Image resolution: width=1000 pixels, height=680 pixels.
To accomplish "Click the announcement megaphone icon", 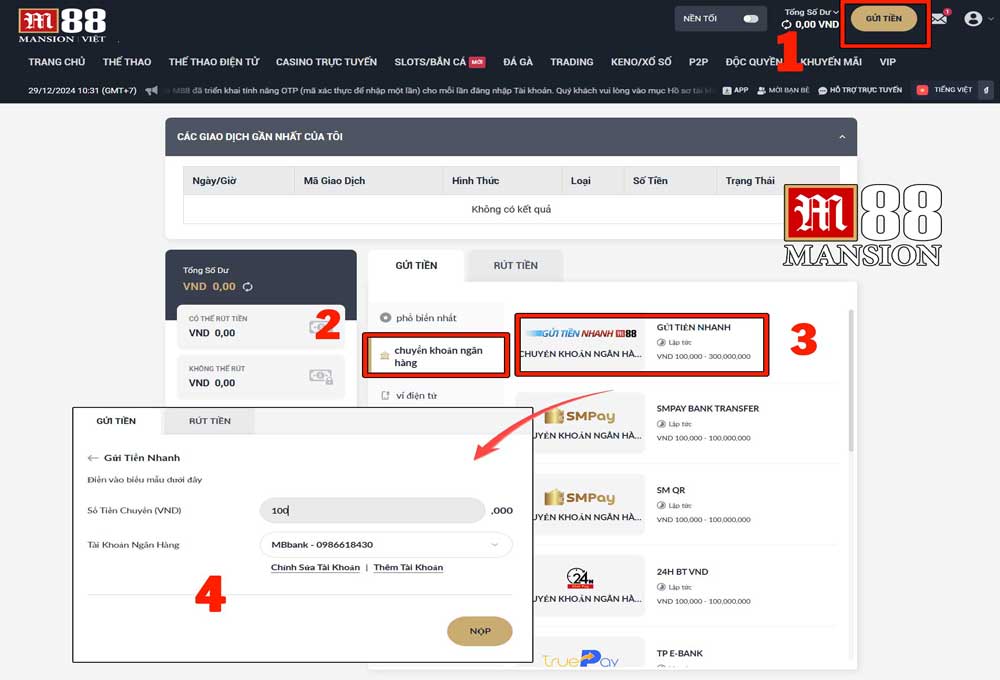I will (151, 91).
